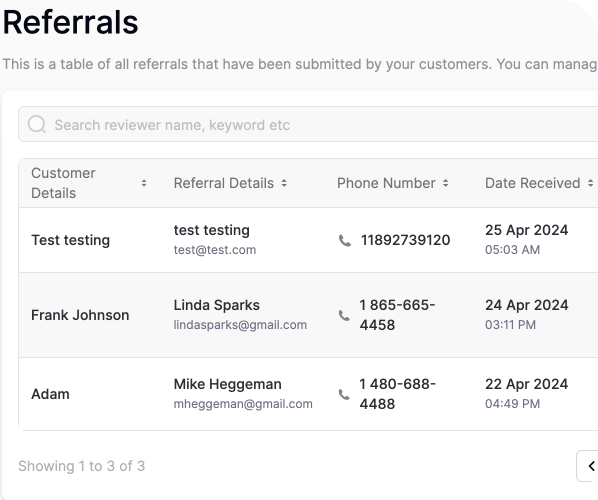Image resolution: width=598 pixels, height=500 pixels.
Task: Click the Referral Details column header
Action: pos(224,183)
